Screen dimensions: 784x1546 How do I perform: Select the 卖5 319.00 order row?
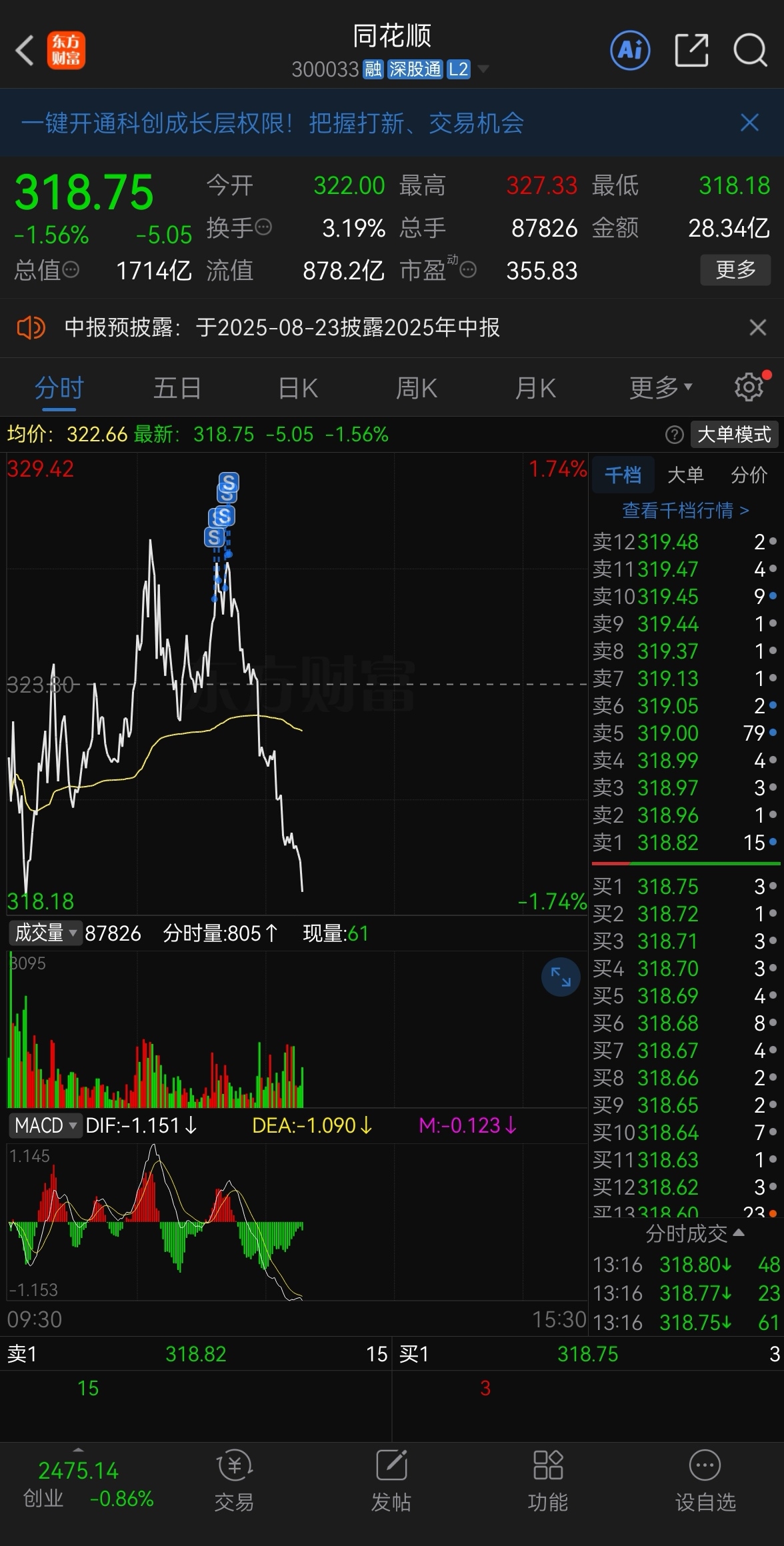(685, 733)
